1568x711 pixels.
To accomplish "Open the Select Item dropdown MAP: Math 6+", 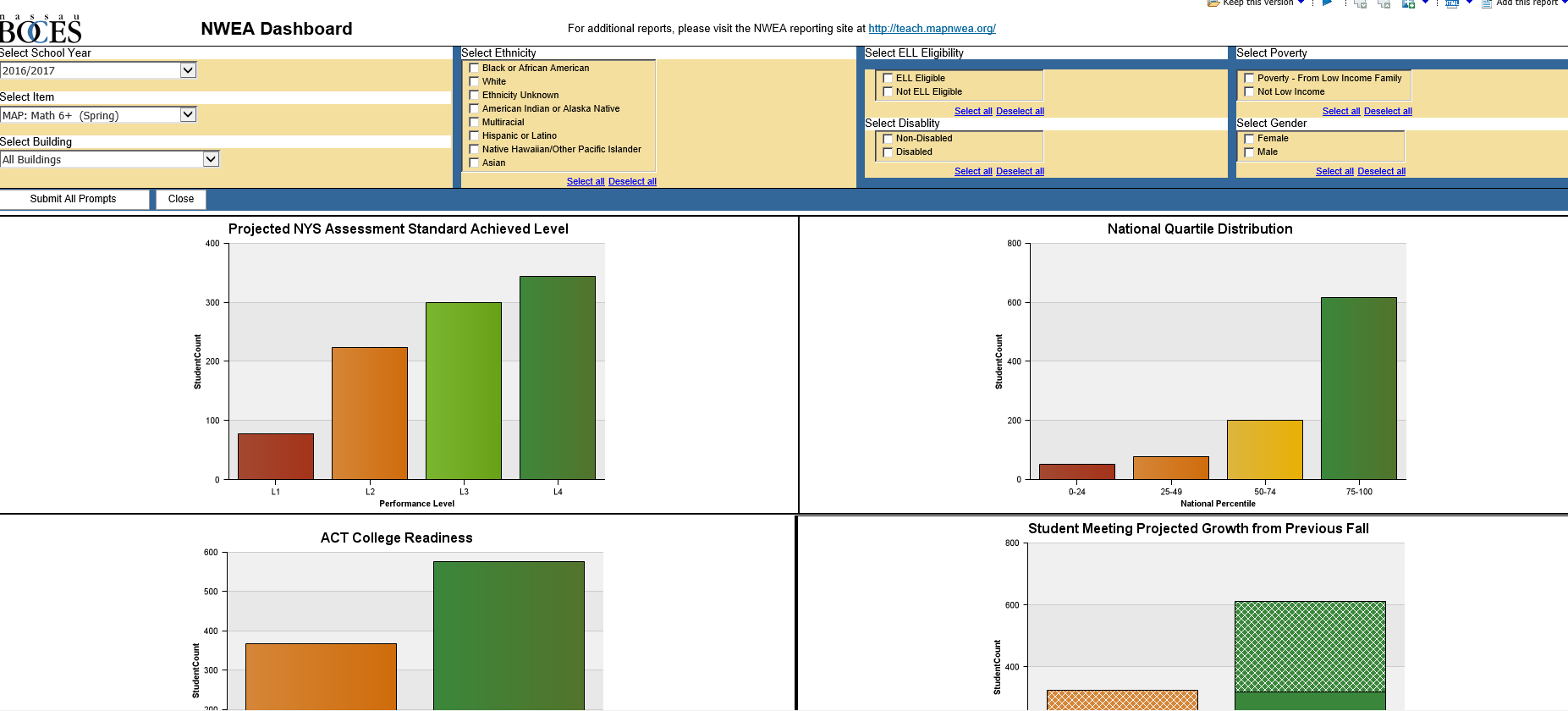I will coord(98,115).
